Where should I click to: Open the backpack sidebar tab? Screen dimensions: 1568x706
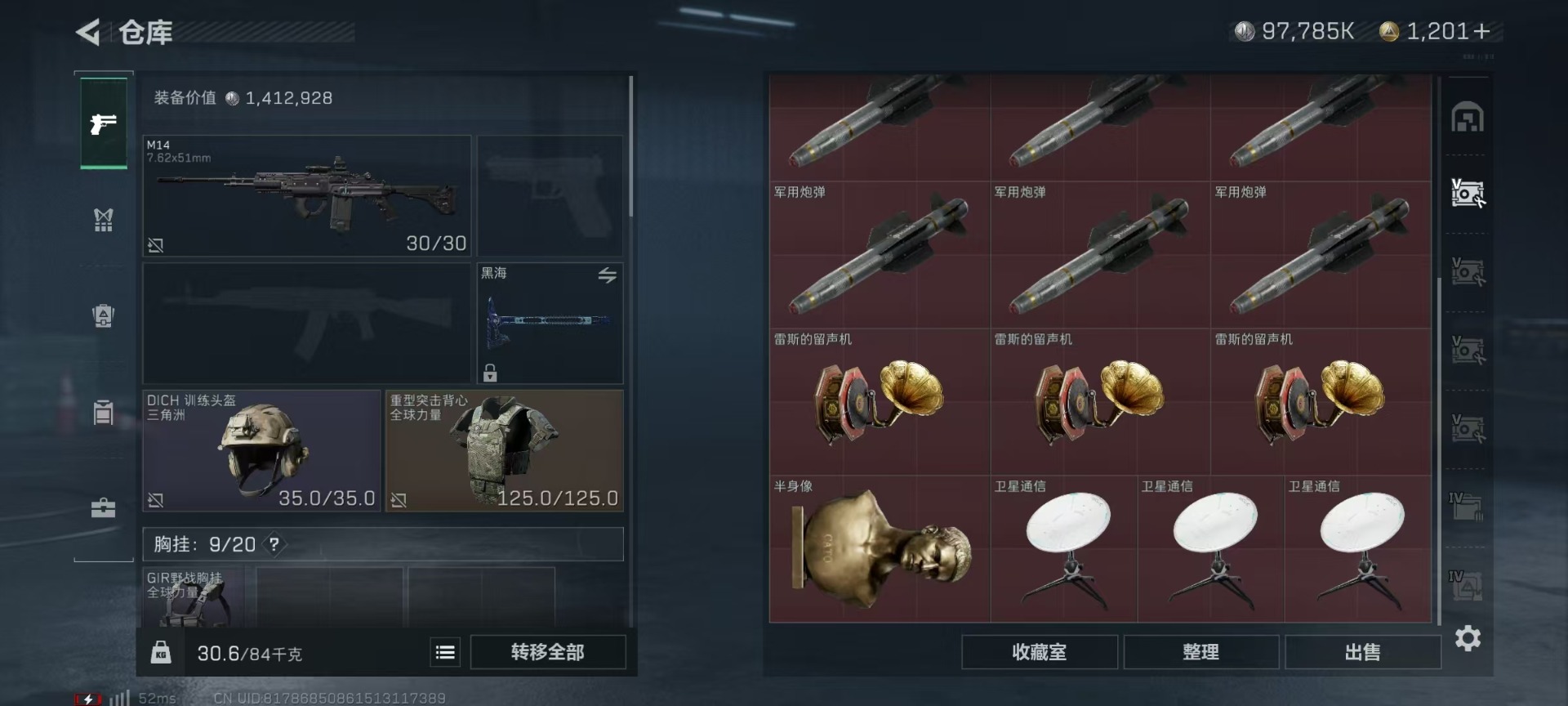[103, 315]
